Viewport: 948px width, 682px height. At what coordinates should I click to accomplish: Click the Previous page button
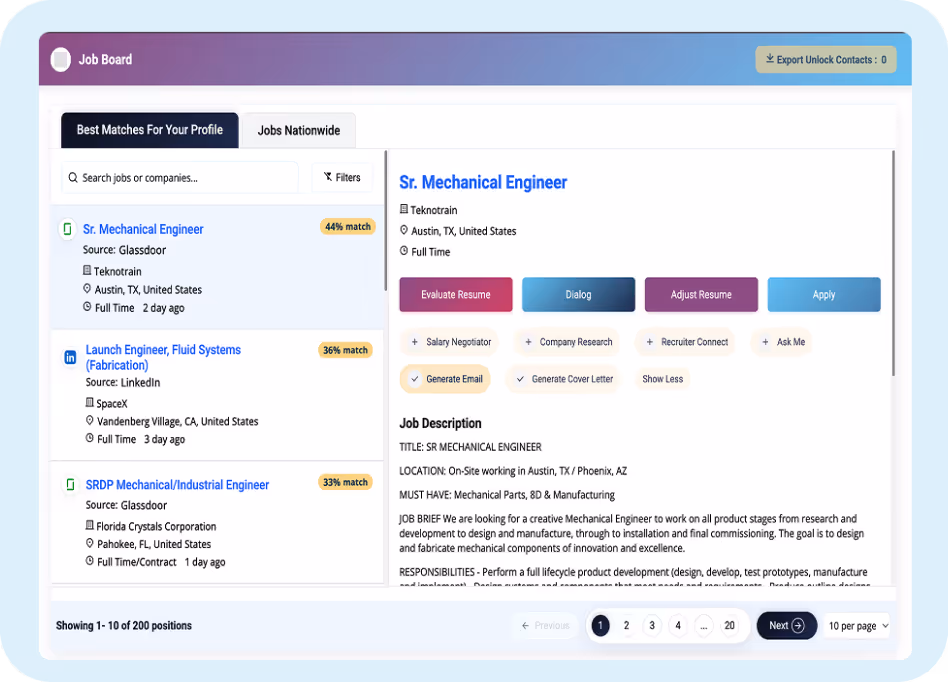[546, 626]
